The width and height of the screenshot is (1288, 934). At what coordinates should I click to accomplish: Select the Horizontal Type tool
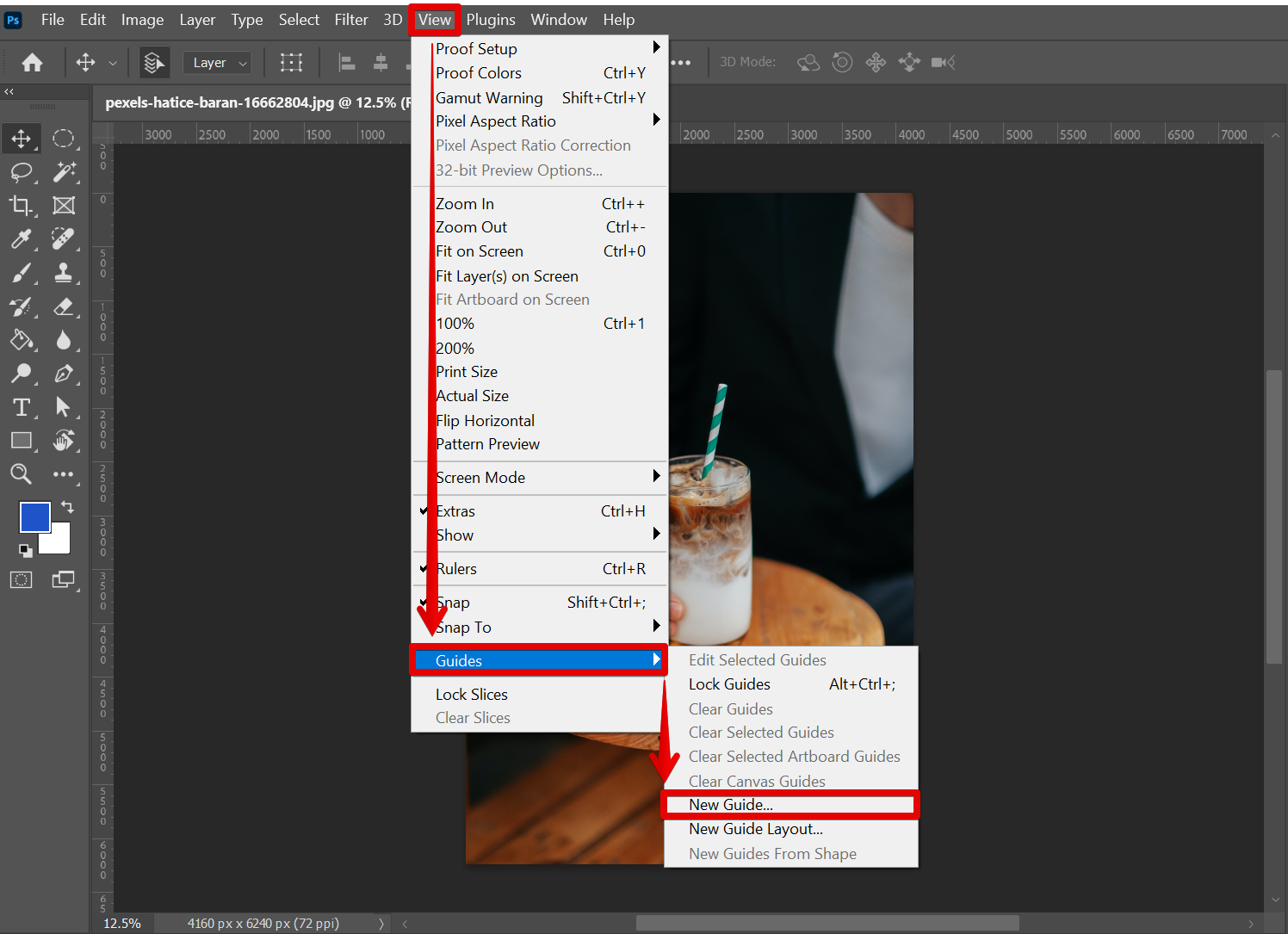coord(22,407)
